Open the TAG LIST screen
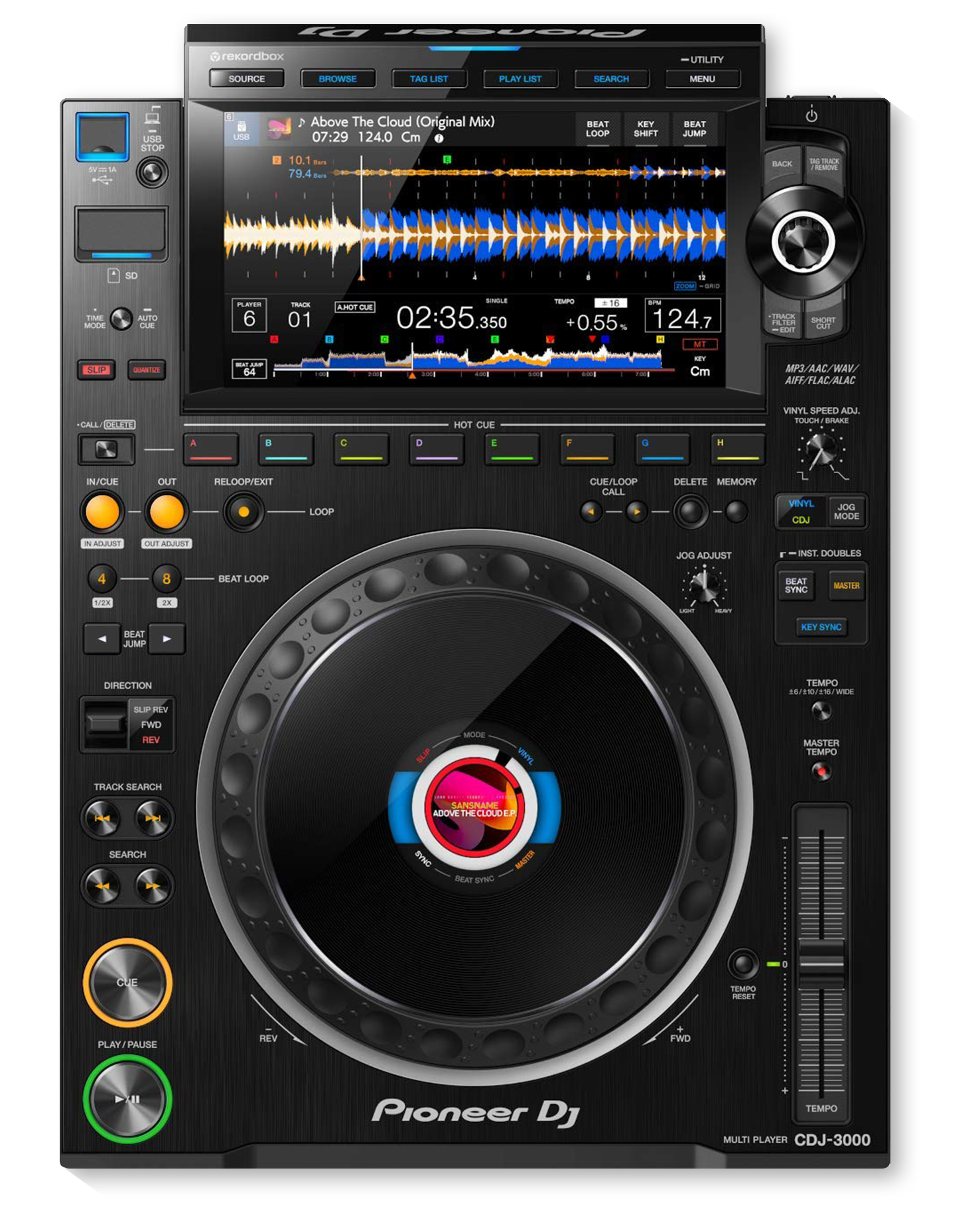 coord(429,78)
